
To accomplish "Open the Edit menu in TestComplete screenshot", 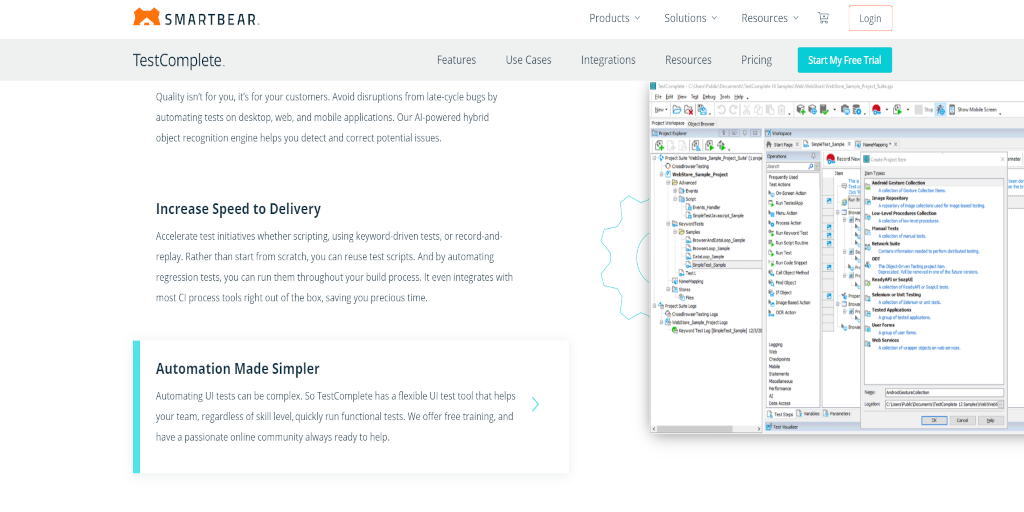I will click(x=669, y=97).
